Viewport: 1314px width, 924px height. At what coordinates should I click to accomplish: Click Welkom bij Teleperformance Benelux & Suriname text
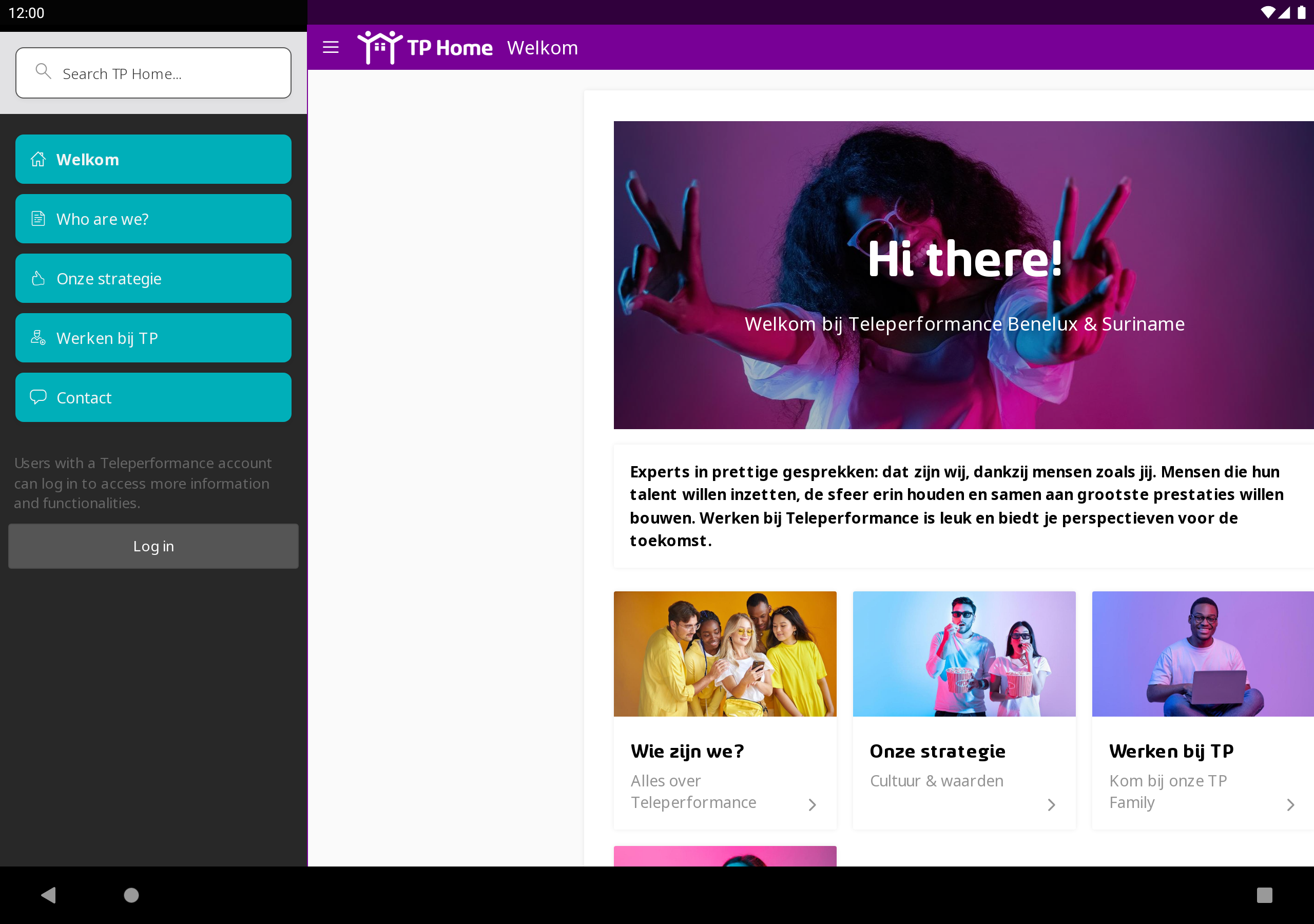pyautogui.click(x=965, y=324)
